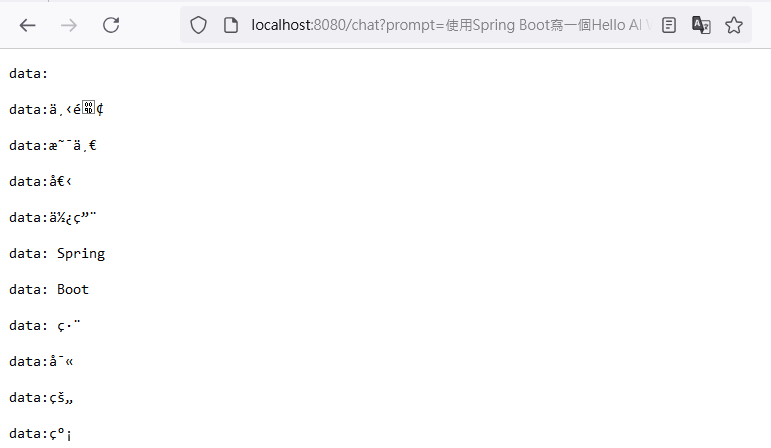Open the translate page icon
Image resolution: width=771 pixels, height=448 pixels.
coord(701,25)
